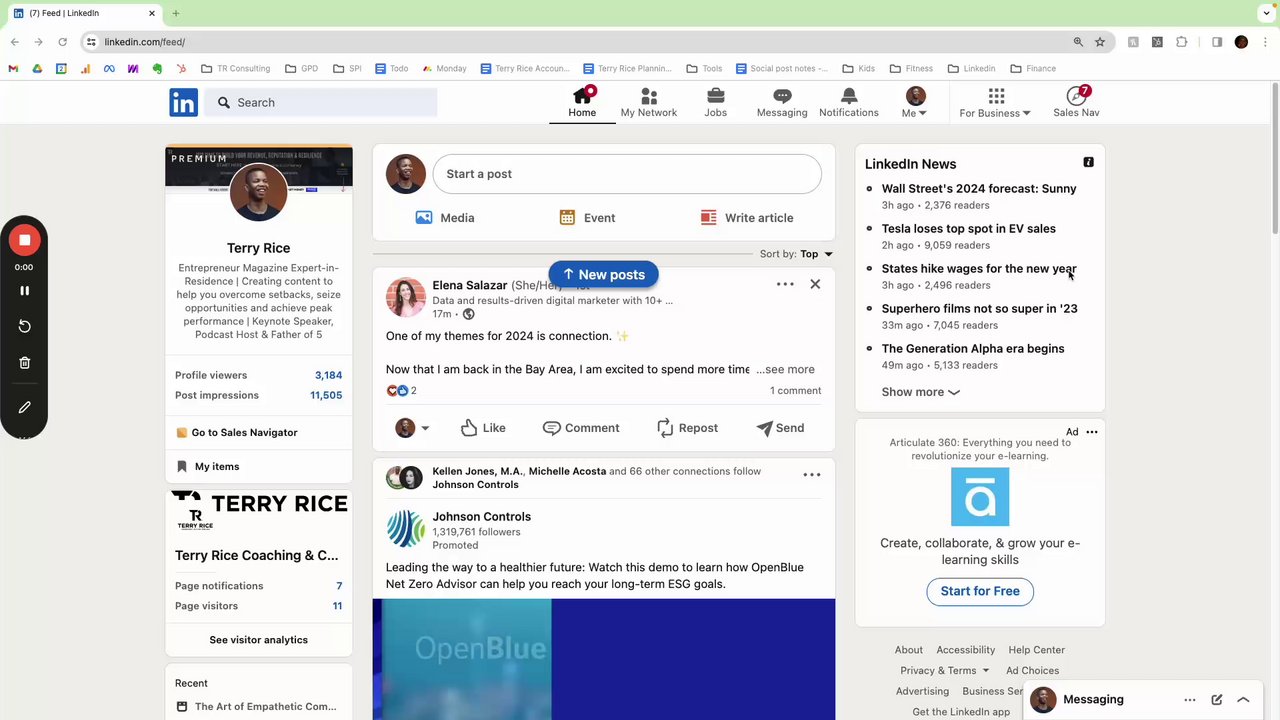Image resolution: width=1280 pixels, height=720 pixels.
Task: Read Tesla loses top spot in EV sales
Action: 968,229
